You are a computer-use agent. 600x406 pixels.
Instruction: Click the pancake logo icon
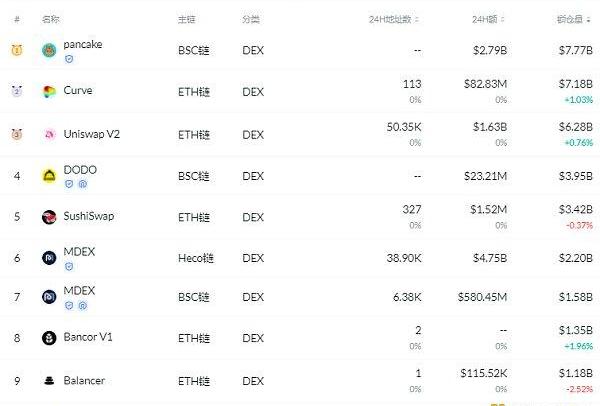(x=49, y=50)
